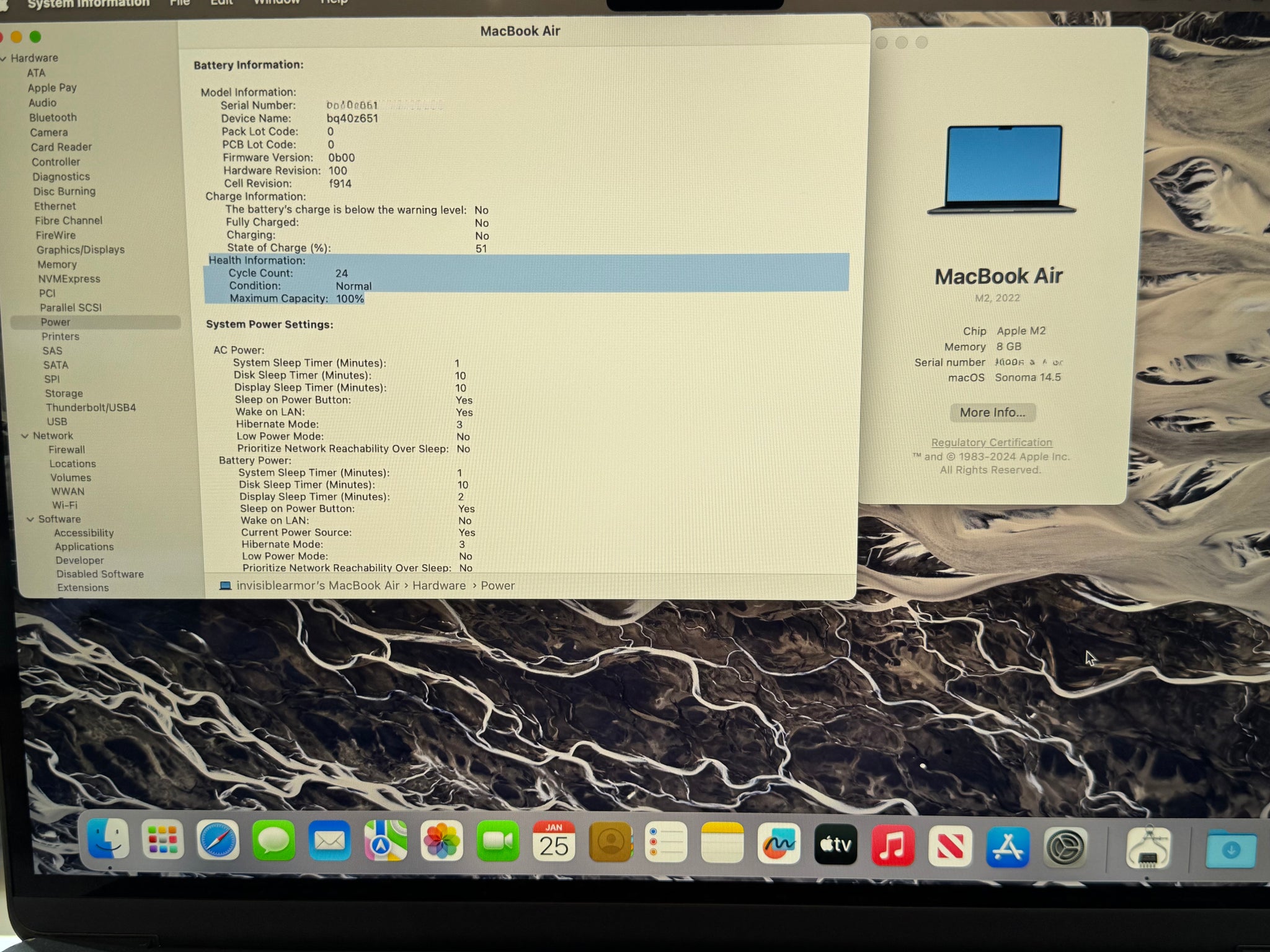
Task: Select Storage in Hardware list
Action: (64, 394)
